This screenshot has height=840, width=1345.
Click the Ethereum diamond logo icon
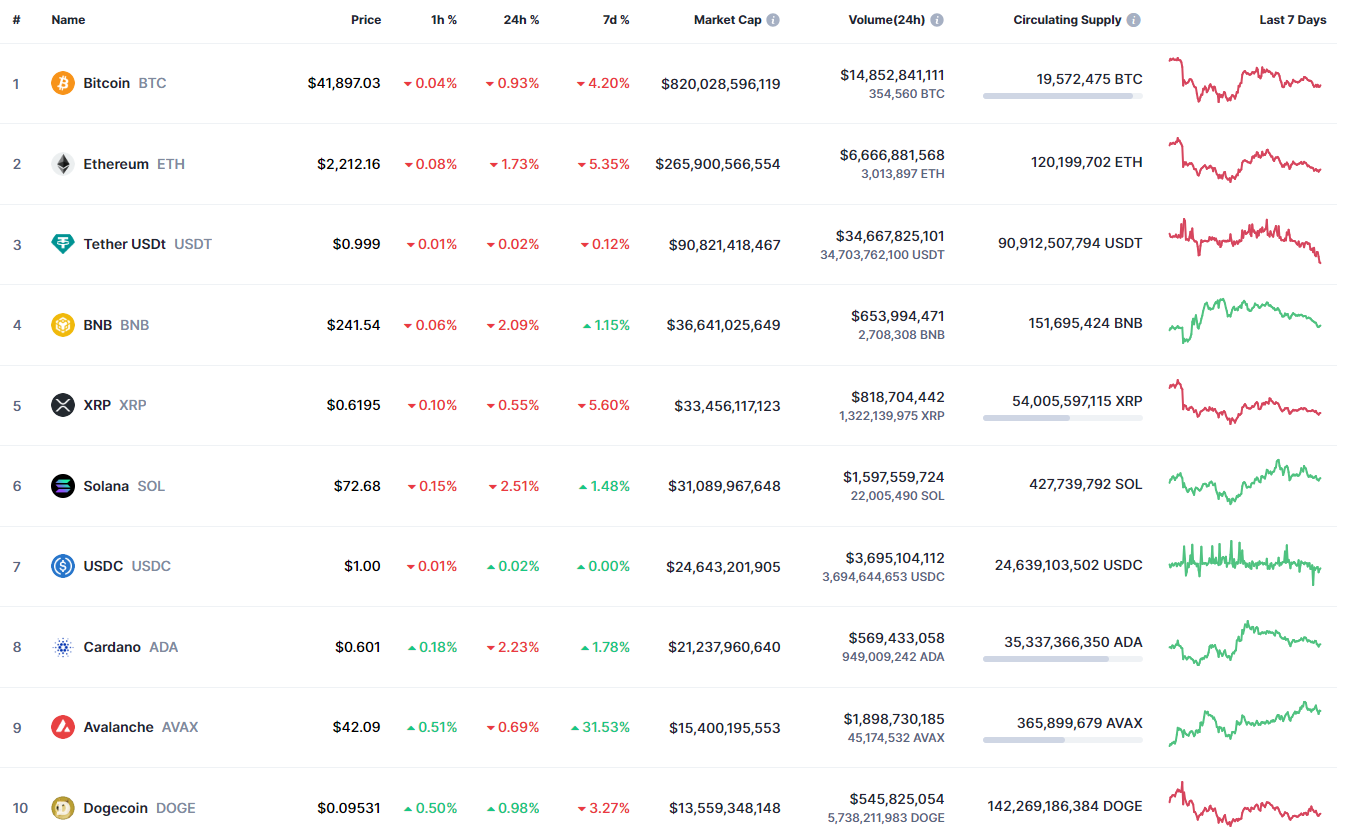click(x=63, y=164)
